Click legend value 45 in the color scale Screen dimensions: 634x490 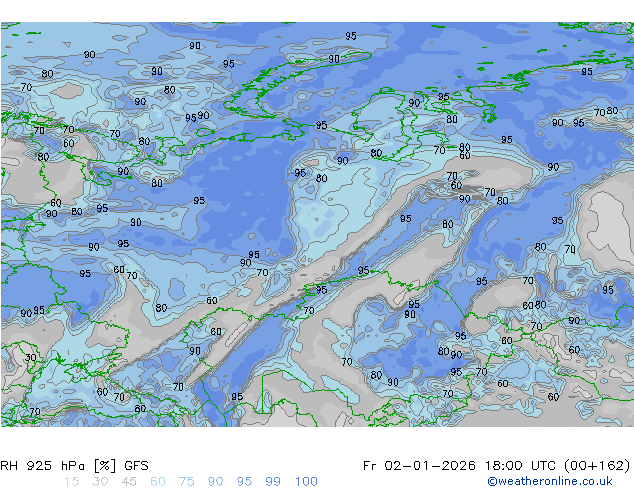129,482
